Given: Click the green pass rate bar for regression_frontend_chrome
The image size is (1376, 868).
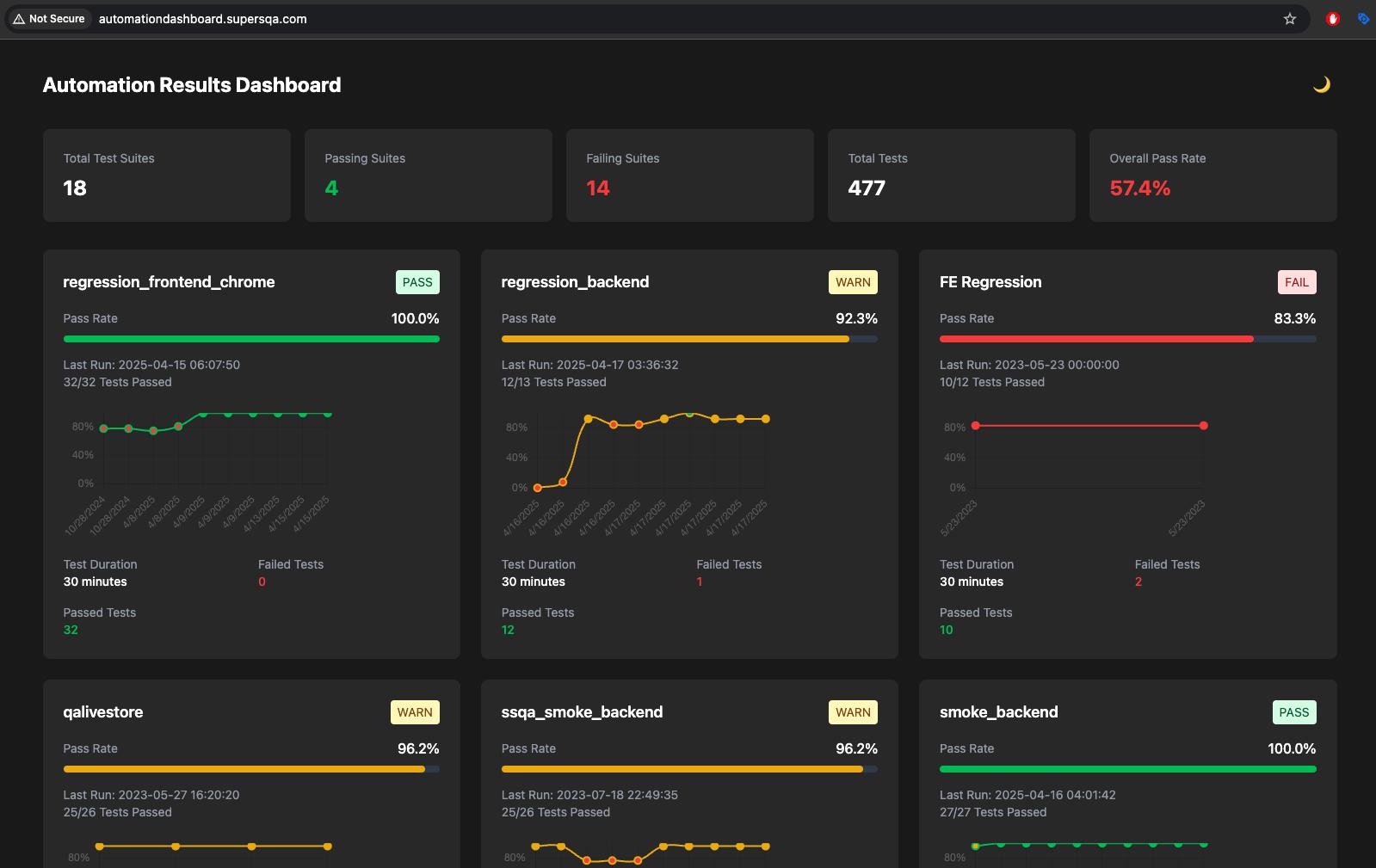Looking at the screenshot, I should pyautogui.click(x=251, y=339).
